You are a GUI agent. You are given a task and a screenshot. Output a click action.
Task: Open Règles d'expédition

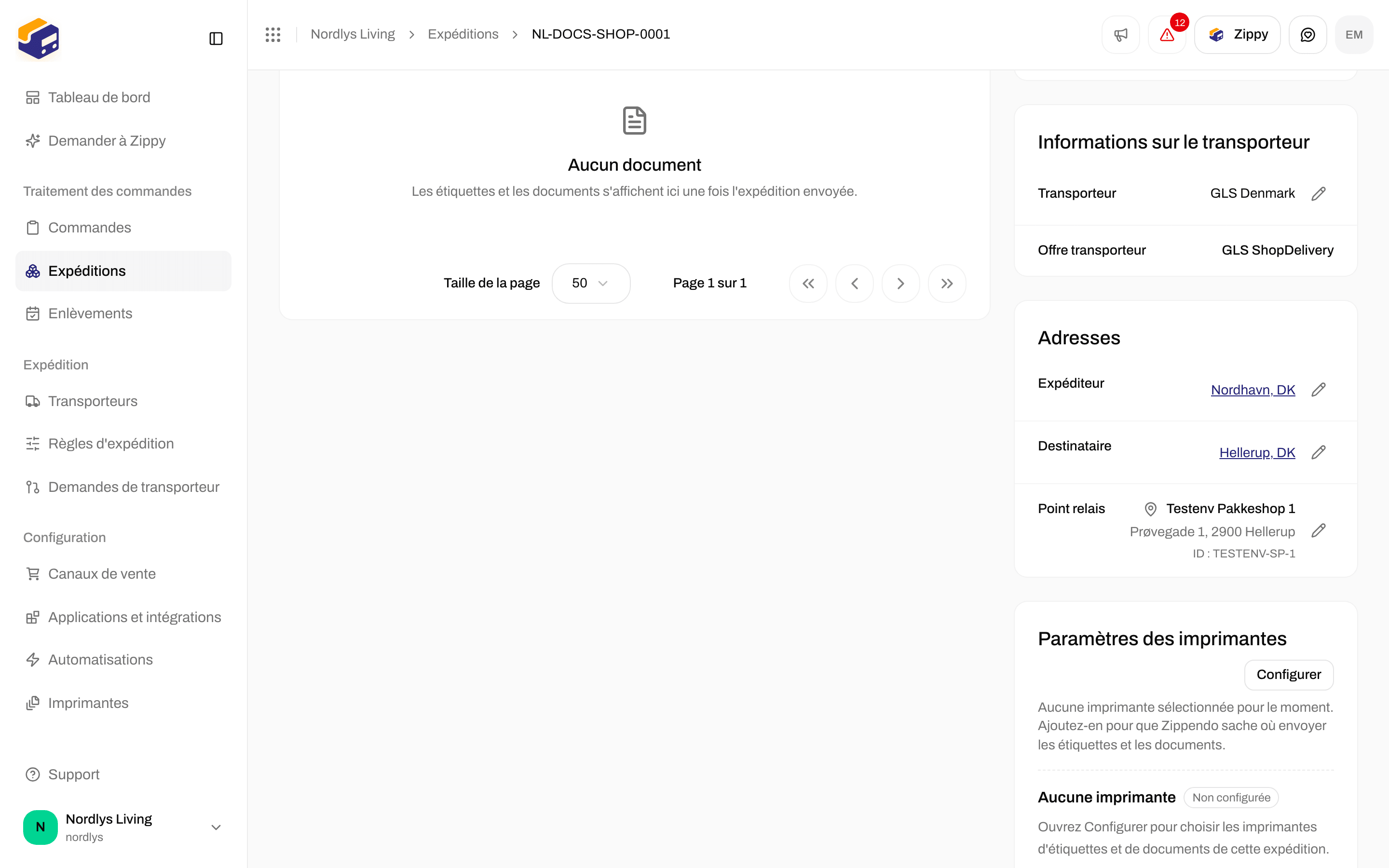[x=123, y=444]
